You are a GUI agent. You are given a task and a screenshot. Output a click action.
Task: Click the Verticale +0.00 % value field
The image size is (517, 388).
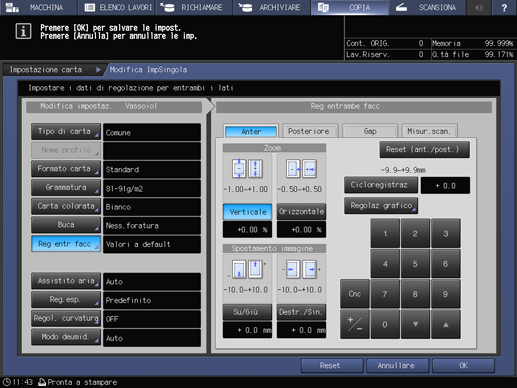(247, 230)
